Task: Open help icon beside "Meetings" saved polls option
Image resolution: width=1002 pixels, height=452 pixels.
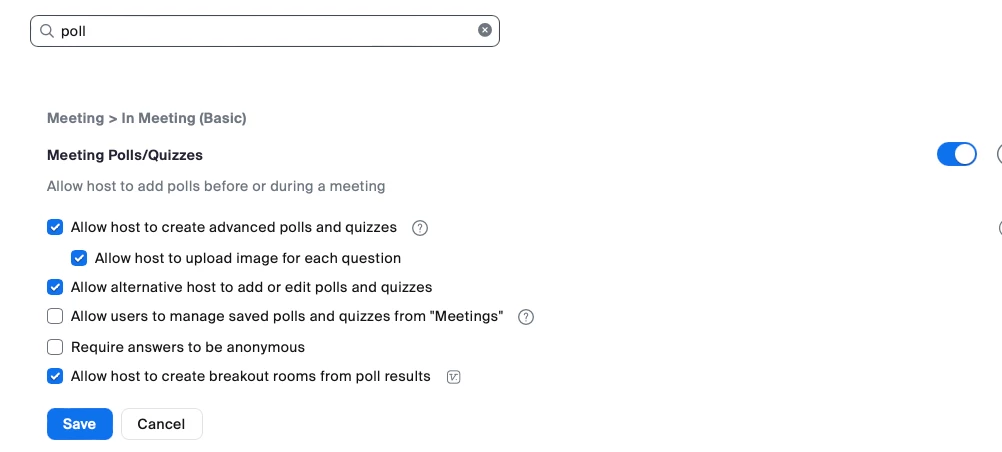Action: [x=526, y=318]
